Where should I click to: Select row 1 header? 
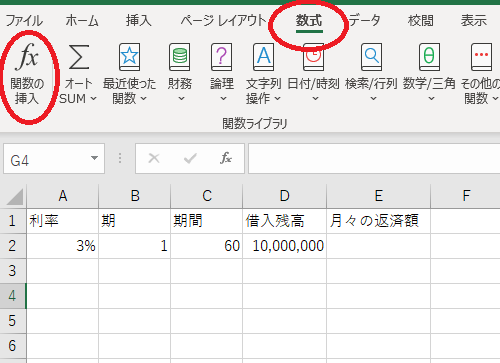pos(13,221)
